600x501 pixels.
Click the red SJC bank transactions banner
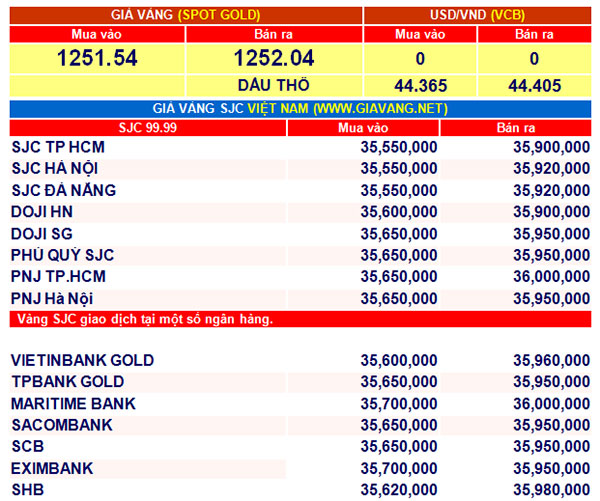coord(300,319)
